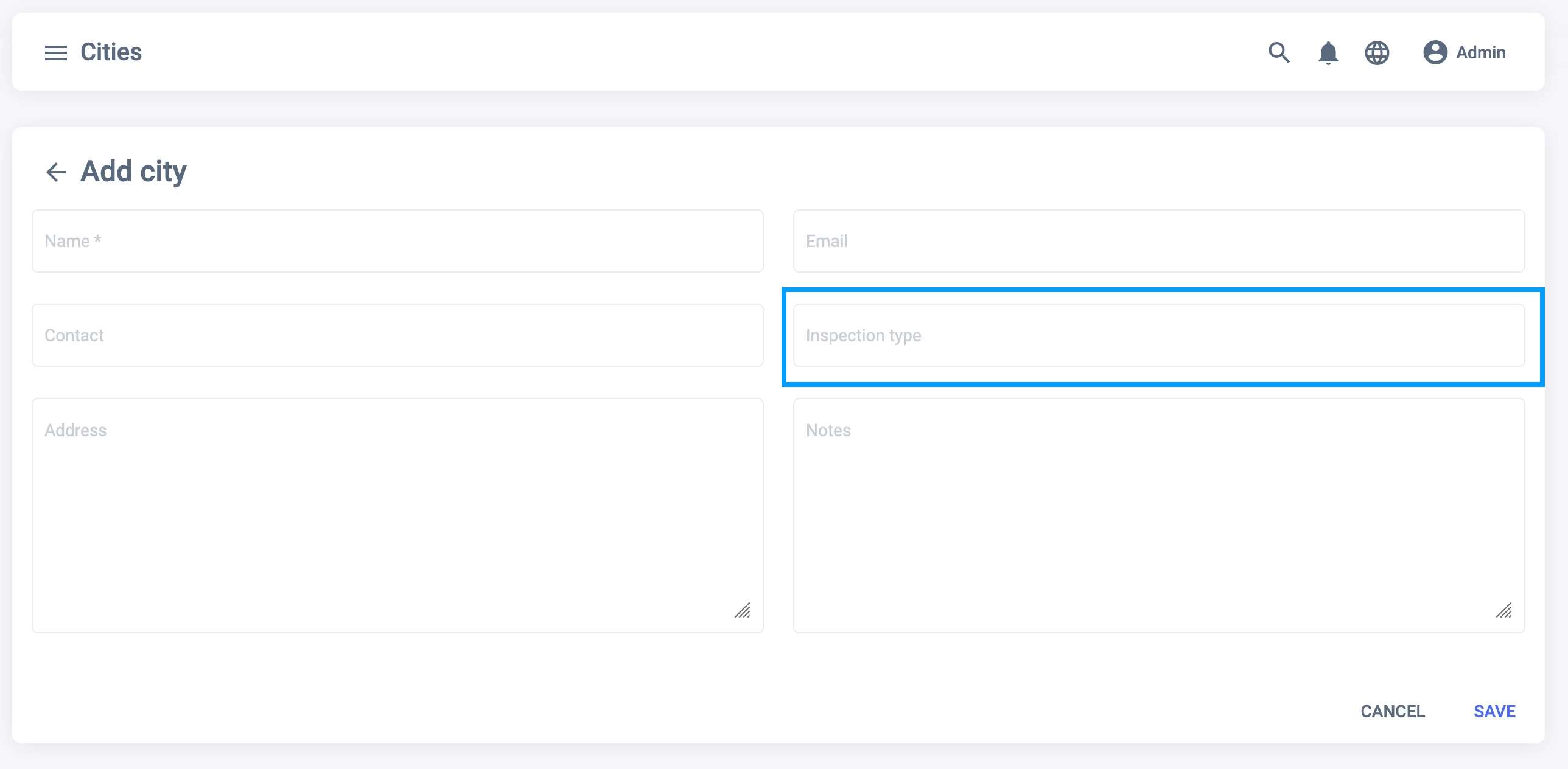Click the Cities page title
The image size is (1568, 769).
click(111, 52)
